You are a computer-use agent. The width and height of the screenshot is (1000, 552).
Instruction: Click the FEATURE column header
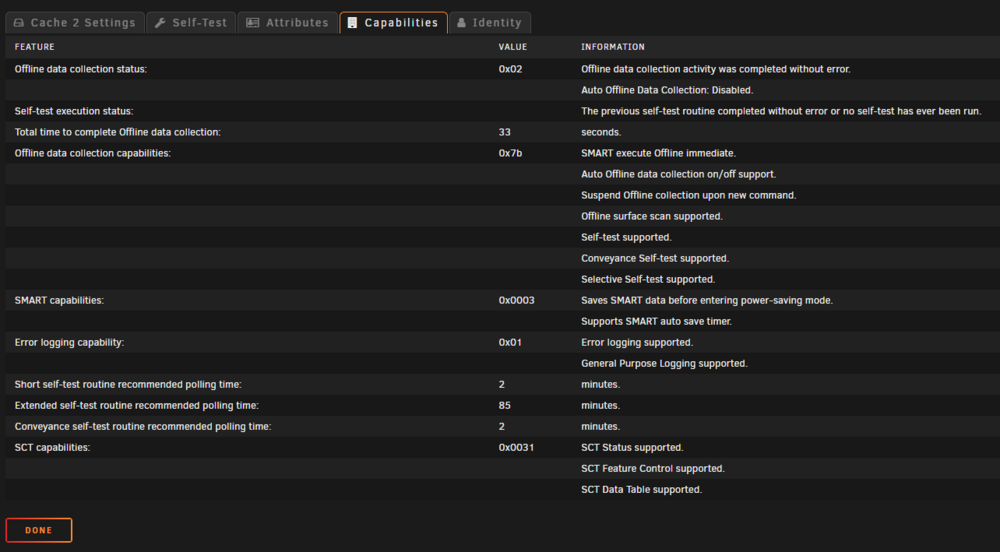pos(34,47)
